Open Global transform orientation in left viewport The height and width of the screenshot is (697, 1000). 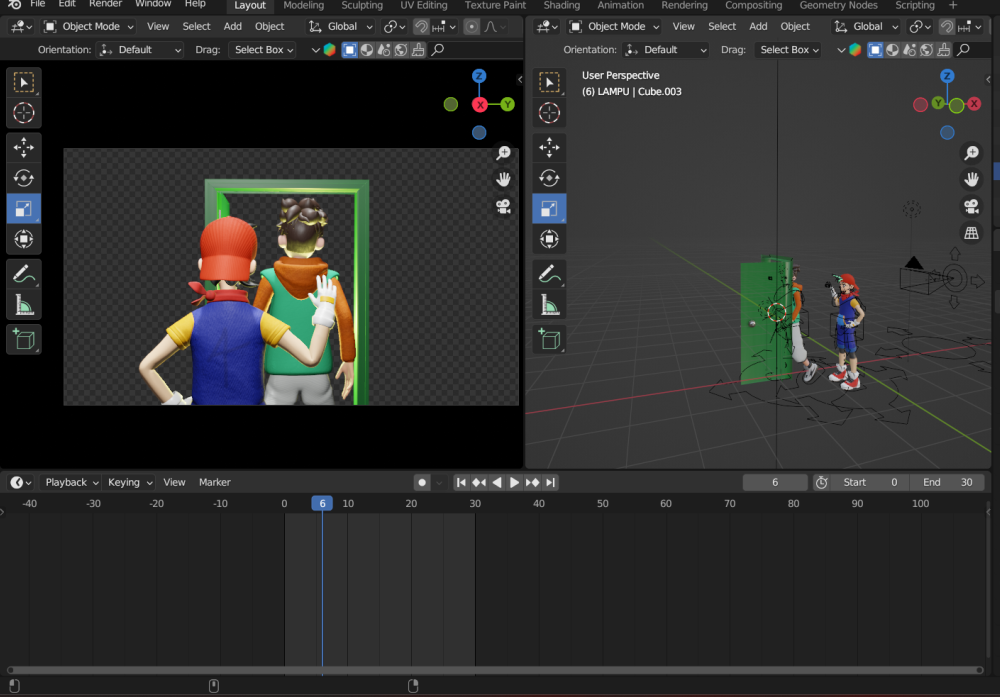pos(341,27)
